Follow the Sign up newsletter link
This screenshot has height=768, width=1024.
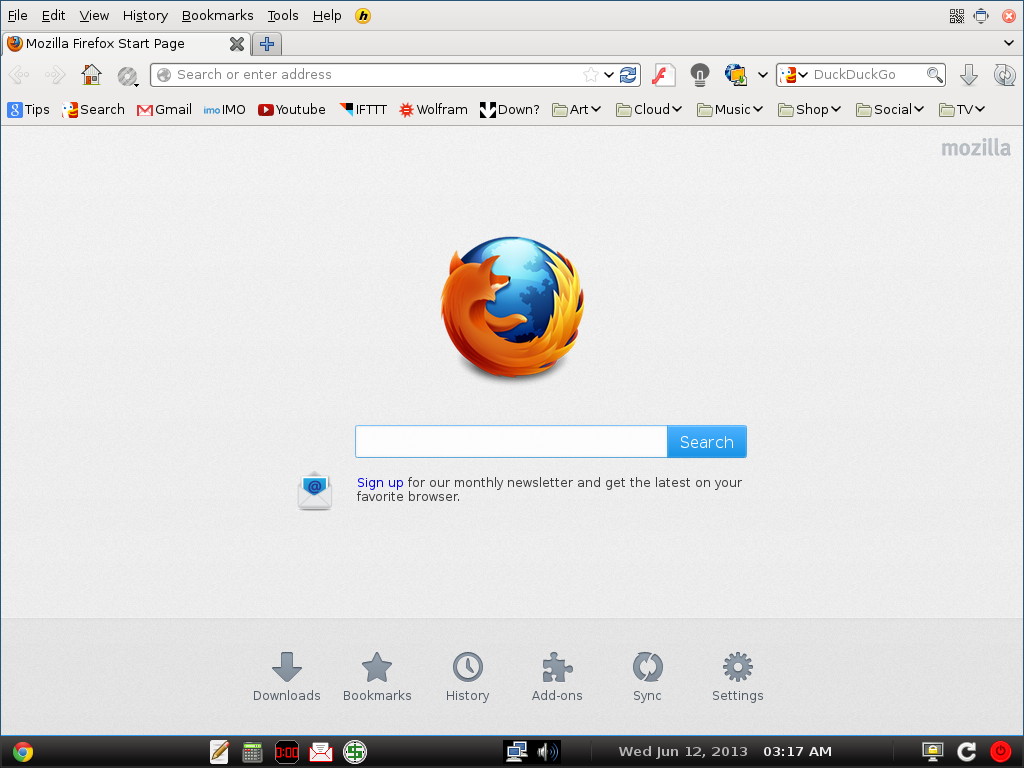pos(380,483)
